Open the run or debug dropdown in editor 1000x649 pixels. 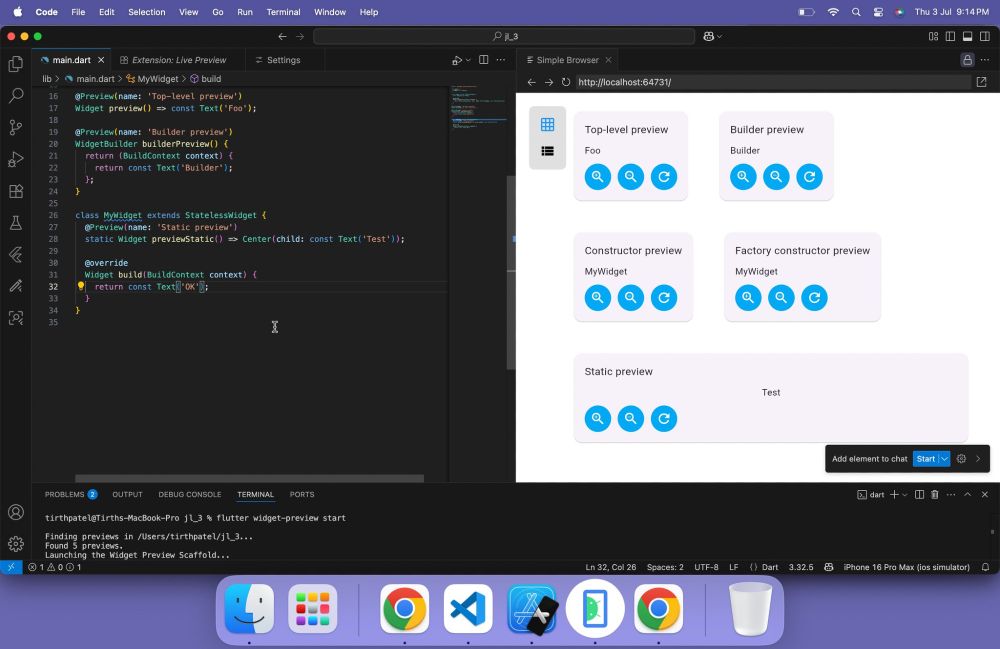tap(468, 60)
